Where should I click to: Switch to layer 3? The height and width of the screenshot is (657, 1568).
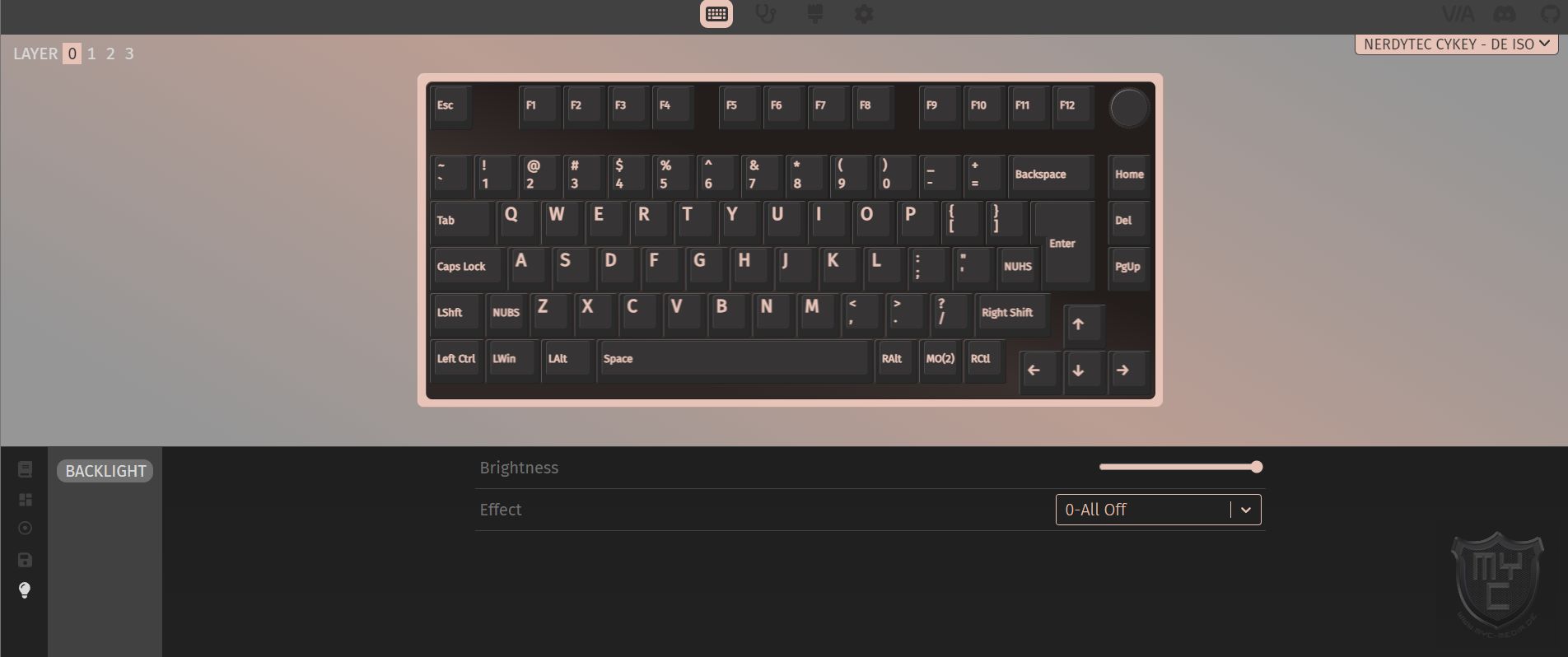[129, 54]
